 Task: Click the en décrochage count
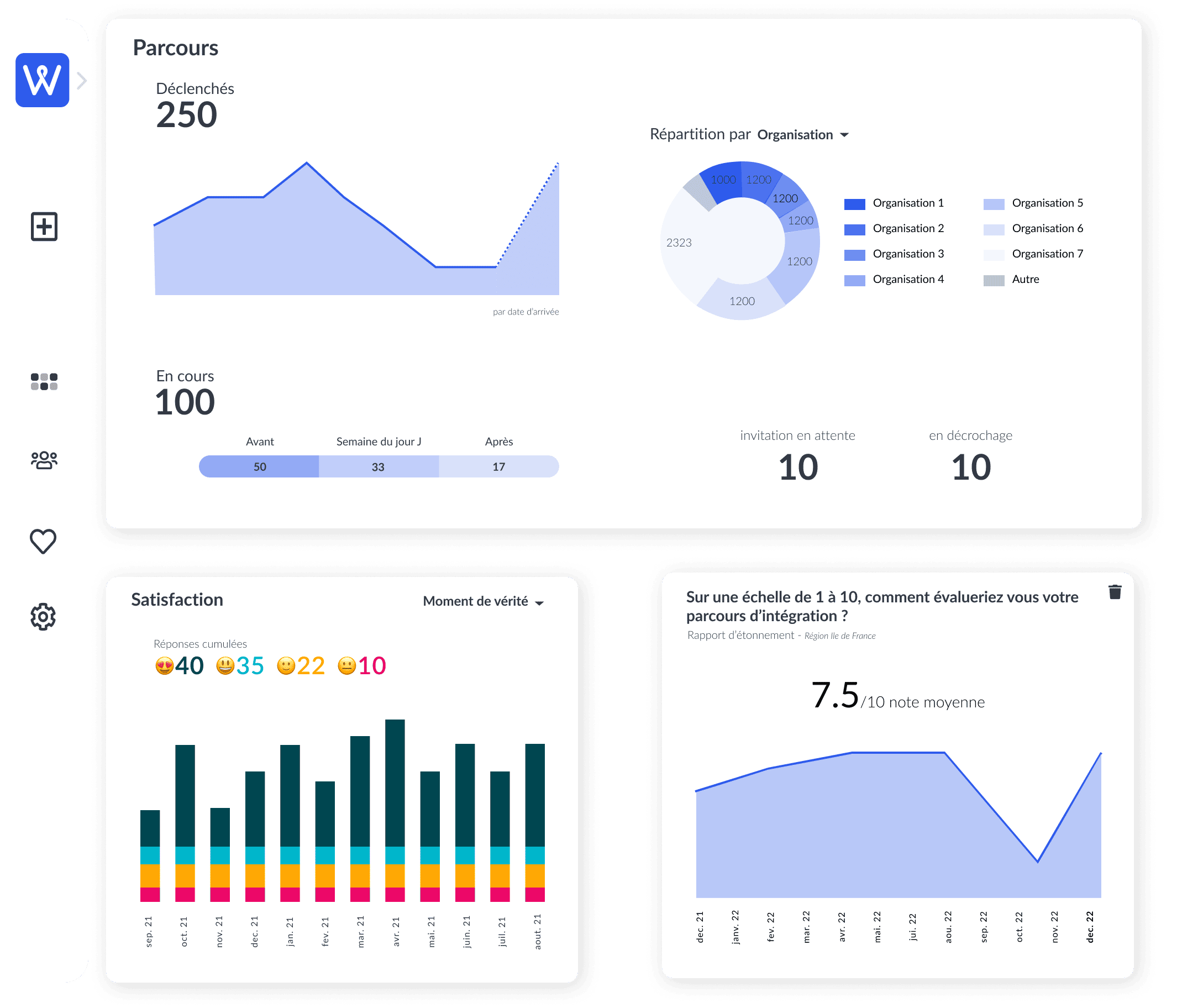971,468
